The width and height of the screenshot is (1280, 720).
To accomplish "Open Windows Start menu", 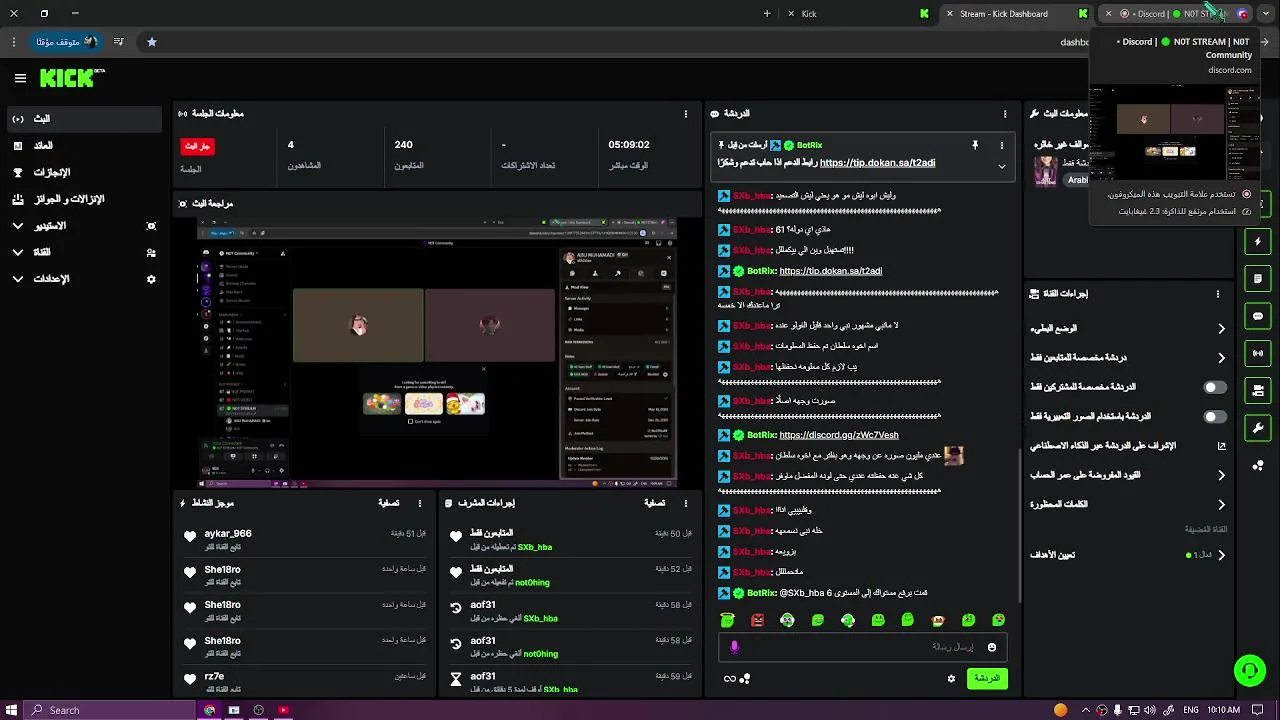I will [x=10, y=710].
